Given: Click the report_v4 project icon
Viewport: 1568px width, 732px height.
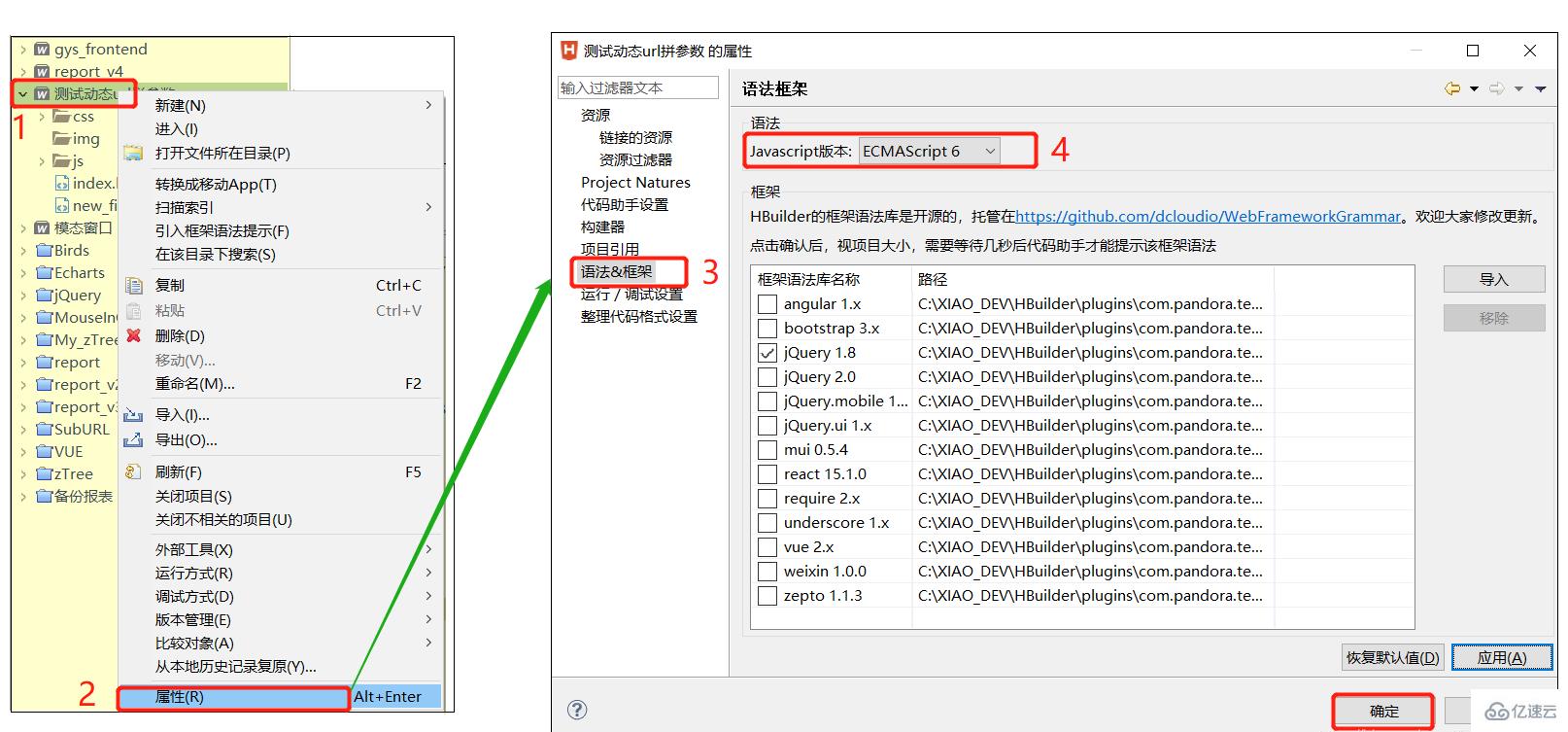Looking at the screenshot, I should pyautogui.click(x=42, y=72).
